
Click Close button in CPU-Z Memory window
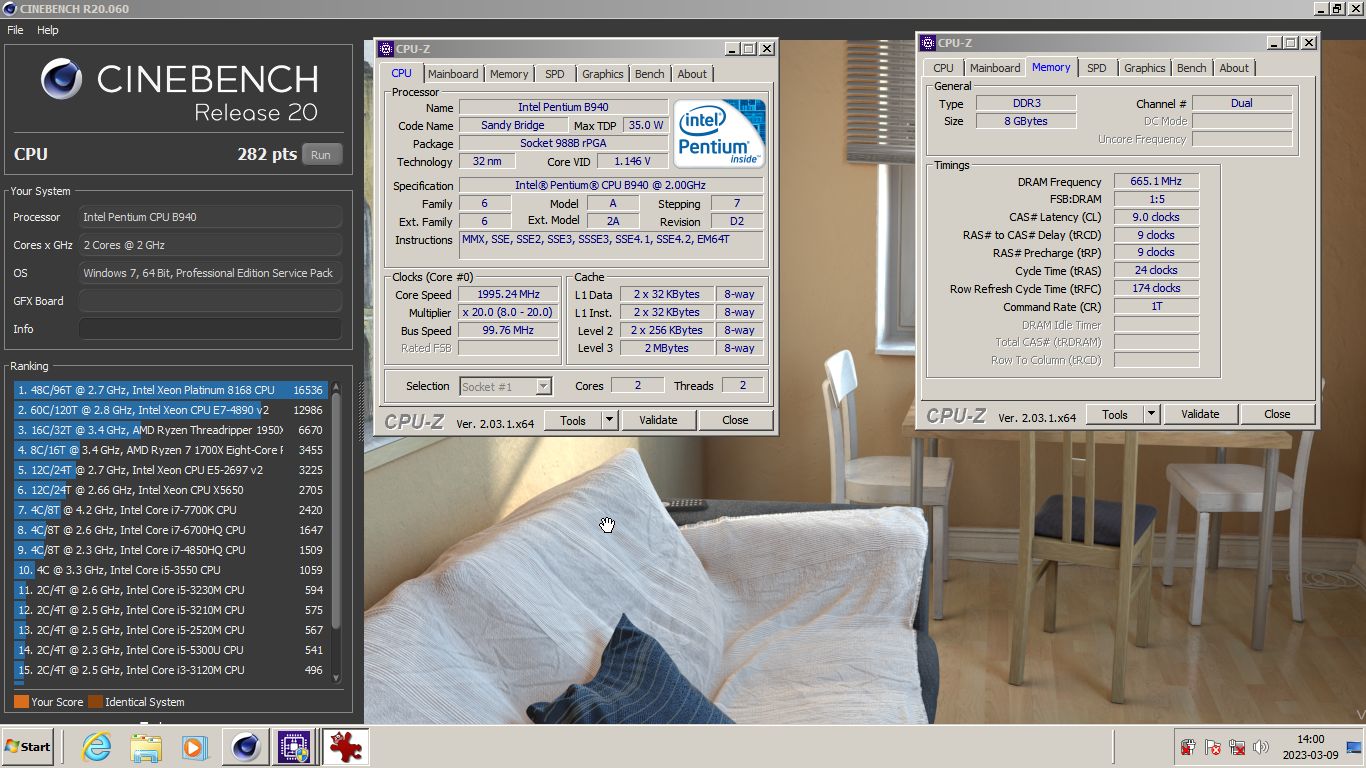[1277, 414]
